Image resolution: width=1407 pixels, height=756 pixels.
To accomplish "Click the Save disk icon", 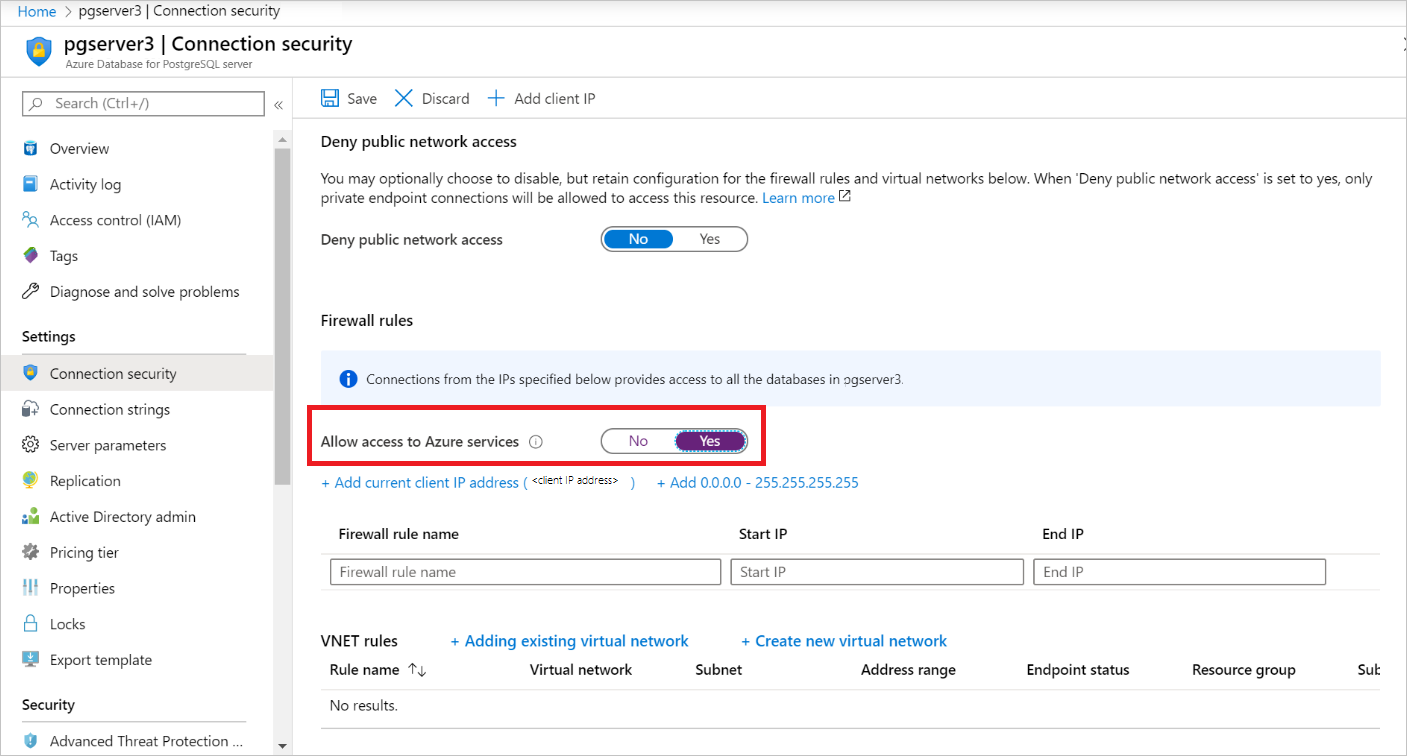I will click(x=330, y=98).
